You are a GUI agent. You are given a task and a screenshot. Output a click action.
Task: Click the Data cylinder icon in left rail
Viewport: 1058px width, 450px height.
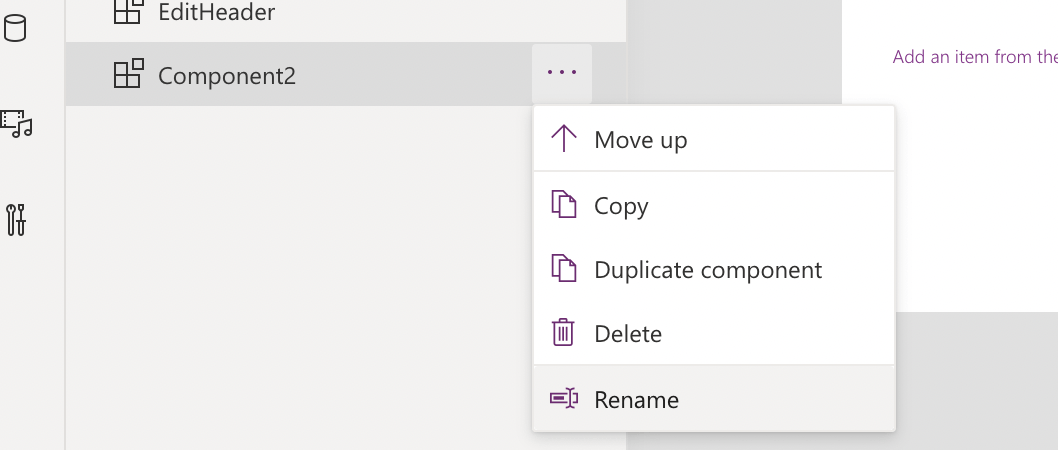16,27
